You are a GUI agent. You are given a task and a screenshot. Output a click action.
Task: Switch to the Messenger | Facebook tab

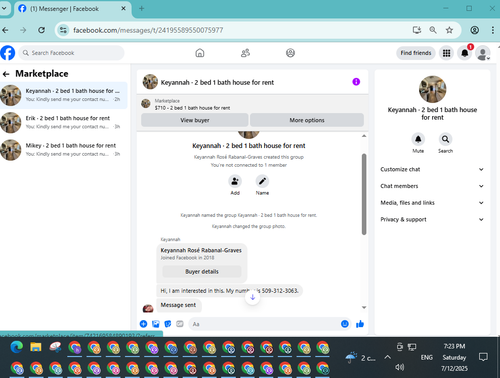point(72,9)
